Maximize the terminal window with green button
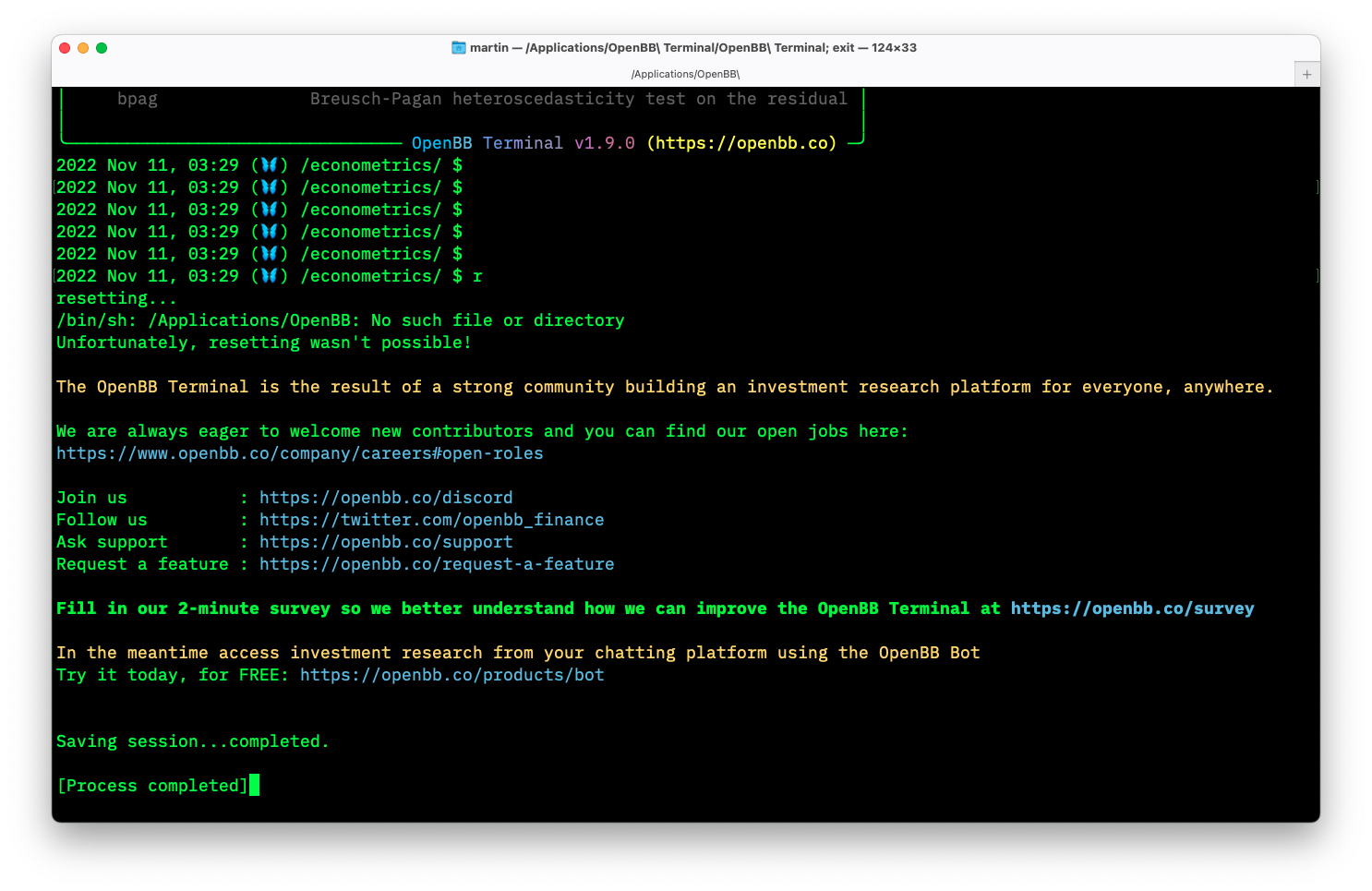Viewport: 1372px width, 891px height. pyautogui.click(x=102, y=48)
